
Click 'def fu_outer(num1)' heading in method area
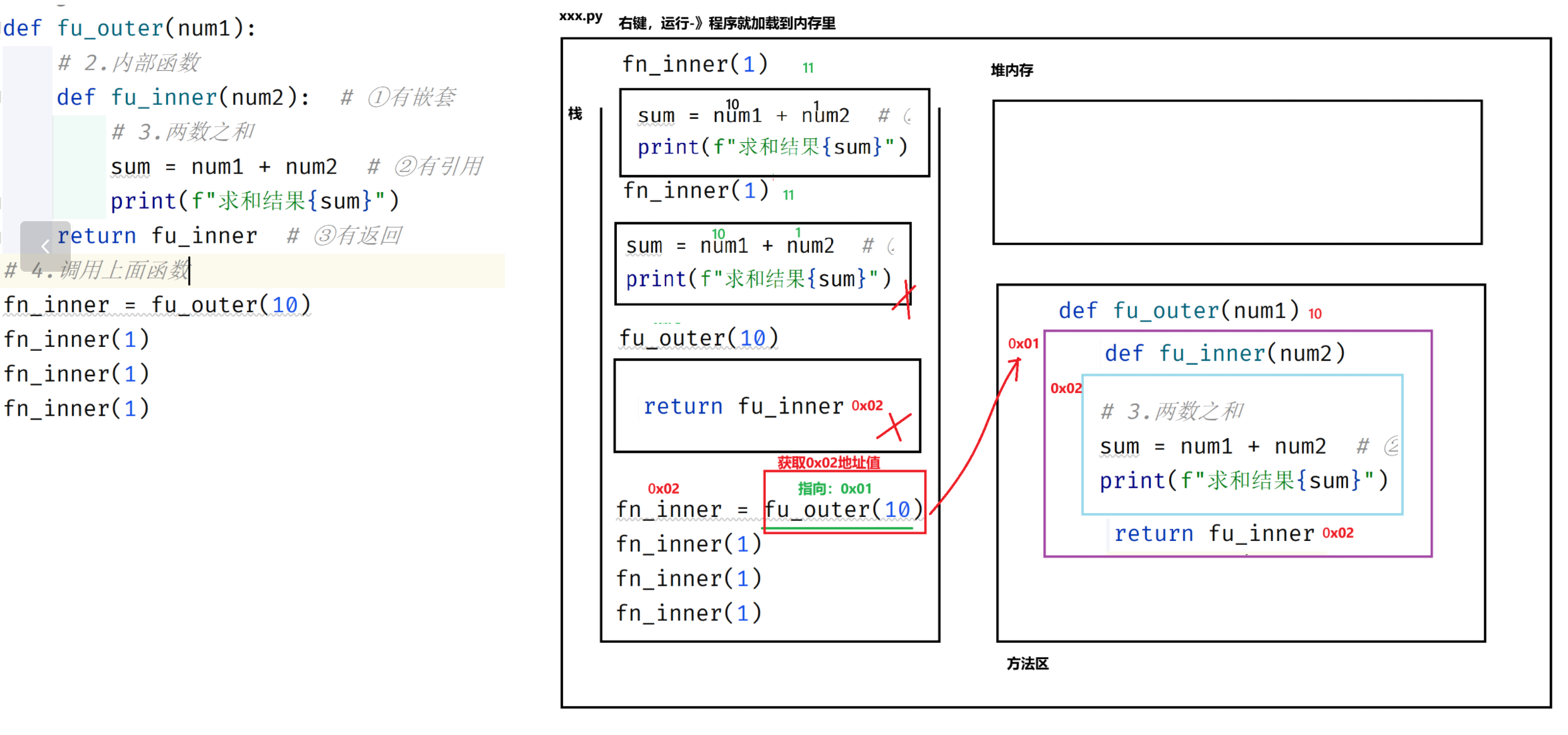pyautogui.click(x=1178, y=311)
